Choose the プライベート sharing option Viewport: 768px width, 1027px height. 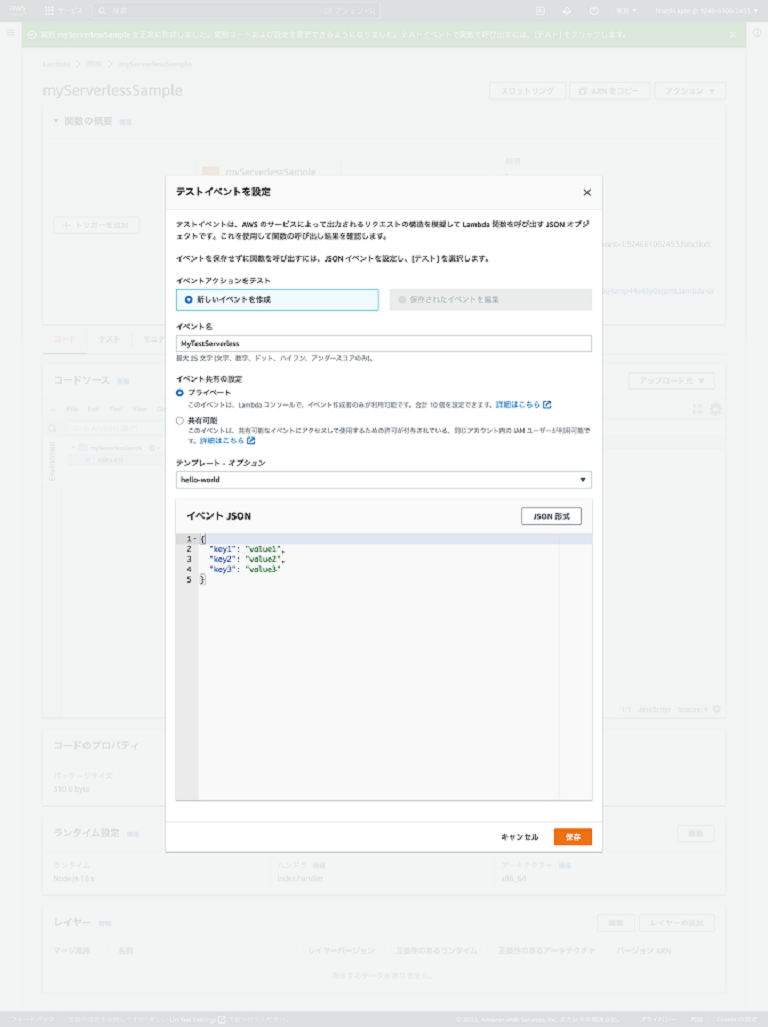(x=179, y=393)
